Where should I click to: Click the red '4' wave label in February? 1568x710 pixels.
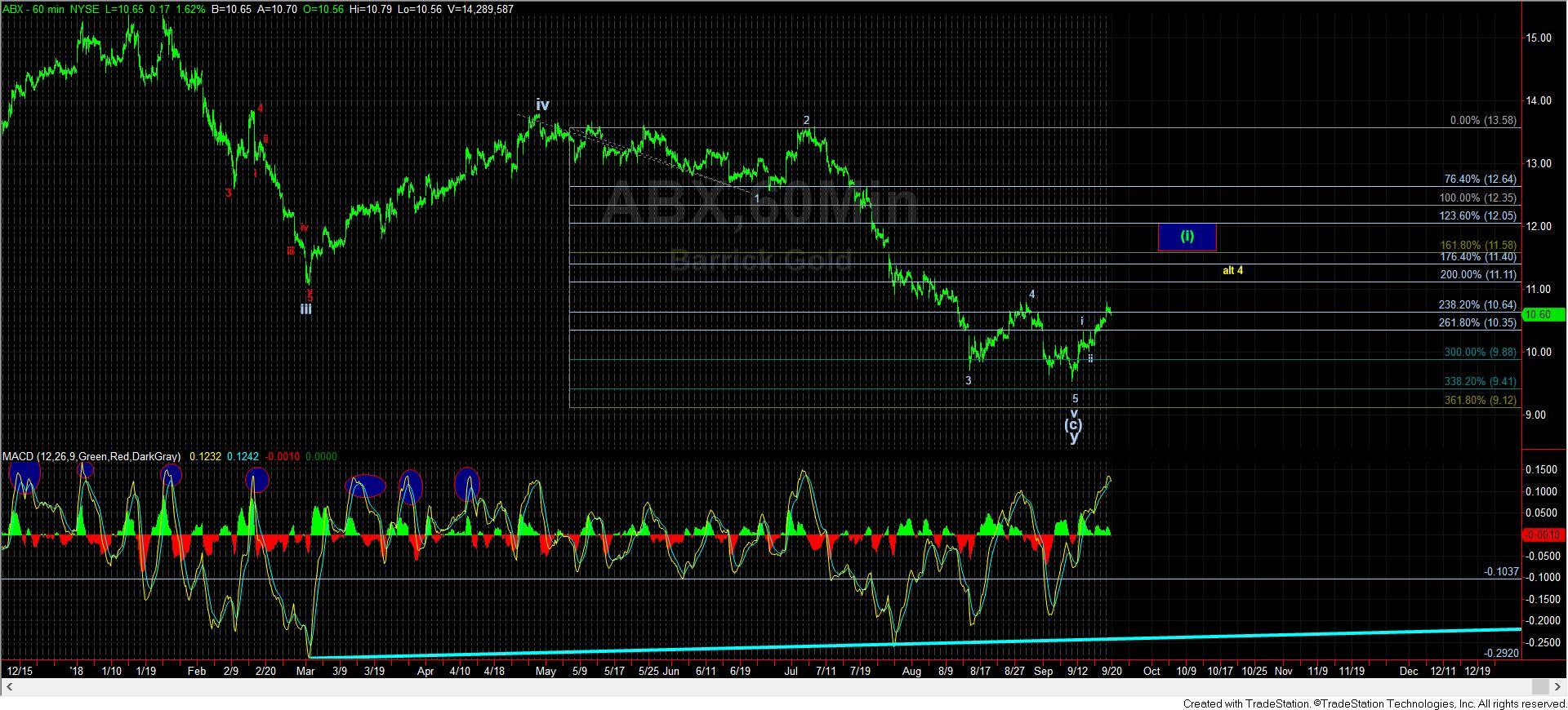260,107
